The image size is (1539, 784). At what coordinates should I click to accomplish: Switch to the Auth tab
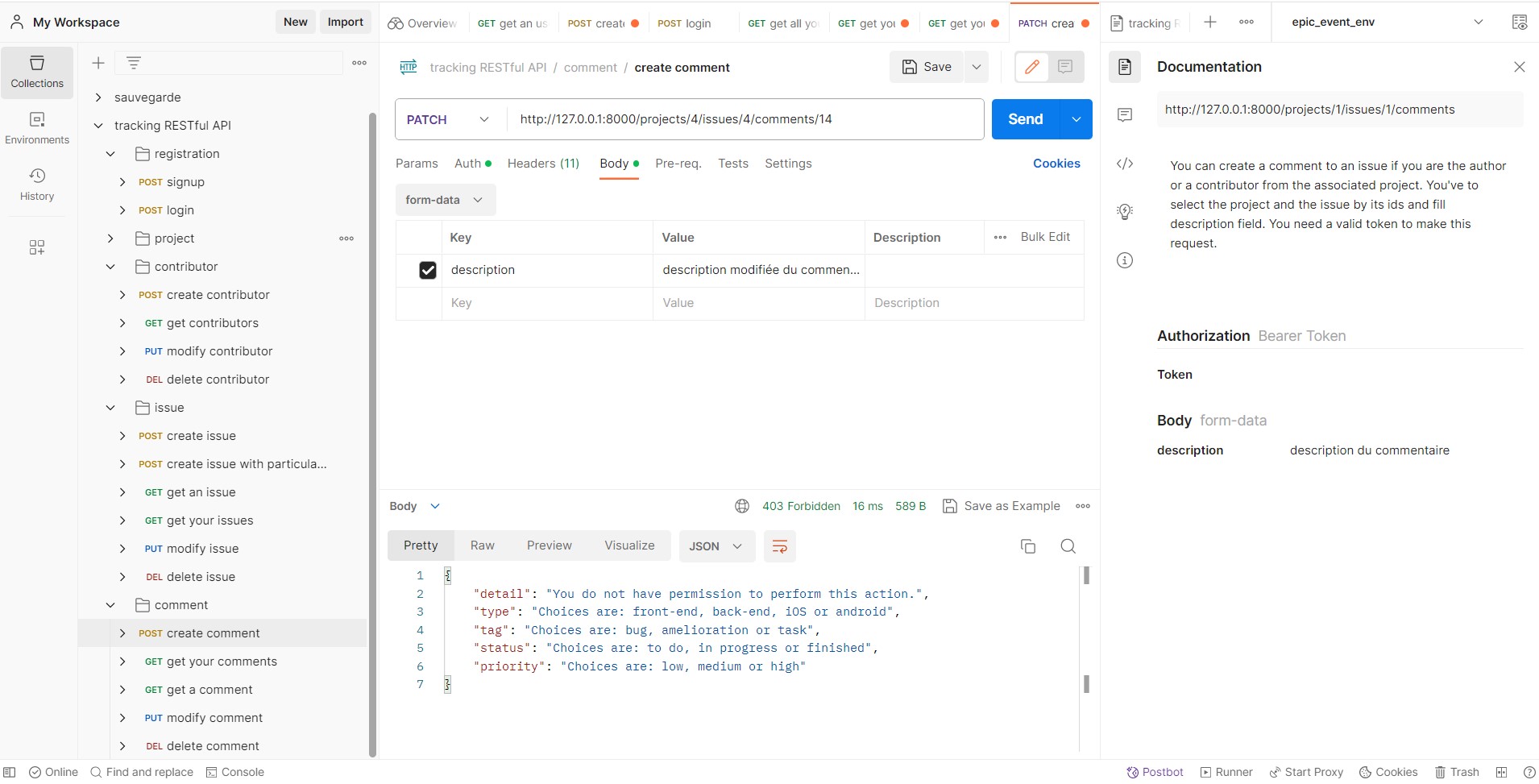pos(472,164)
